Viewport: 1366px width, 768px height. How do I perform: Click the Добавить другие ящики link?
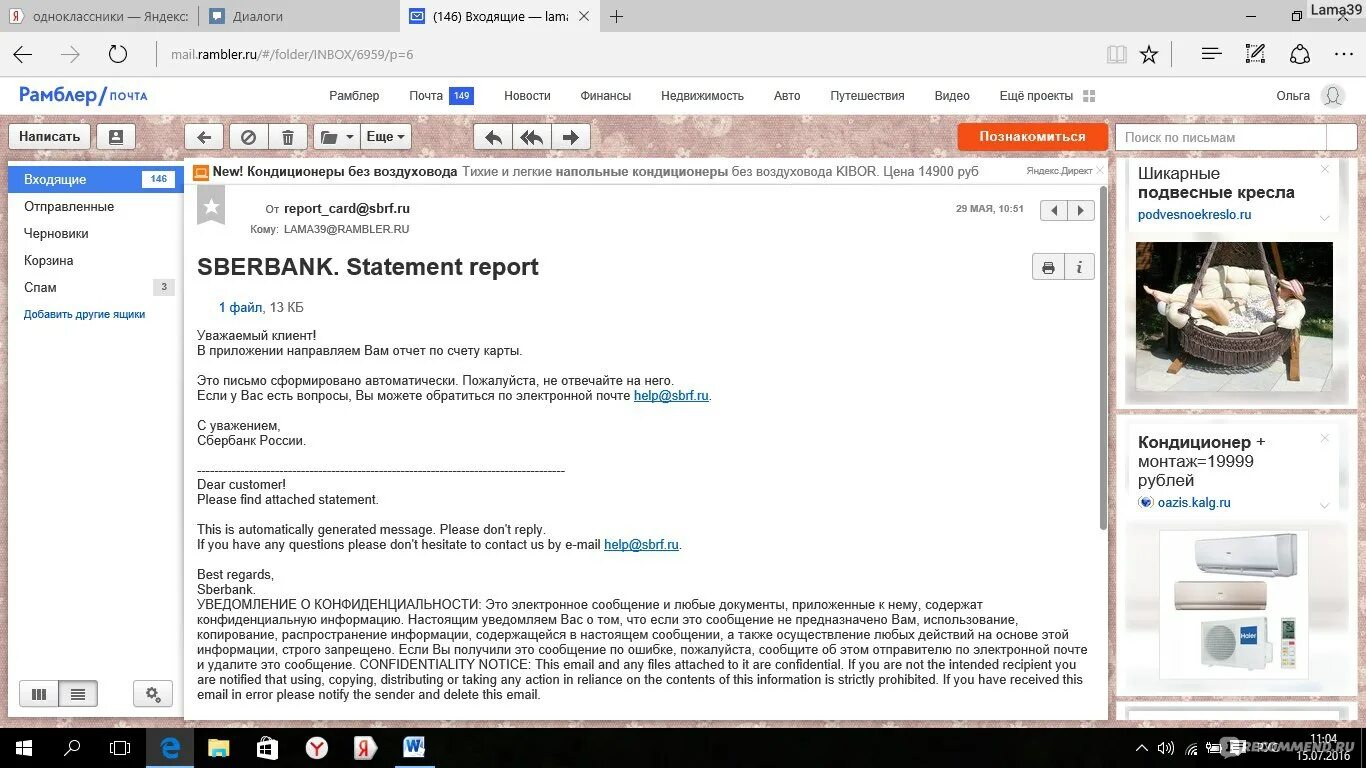coord(85,314)
